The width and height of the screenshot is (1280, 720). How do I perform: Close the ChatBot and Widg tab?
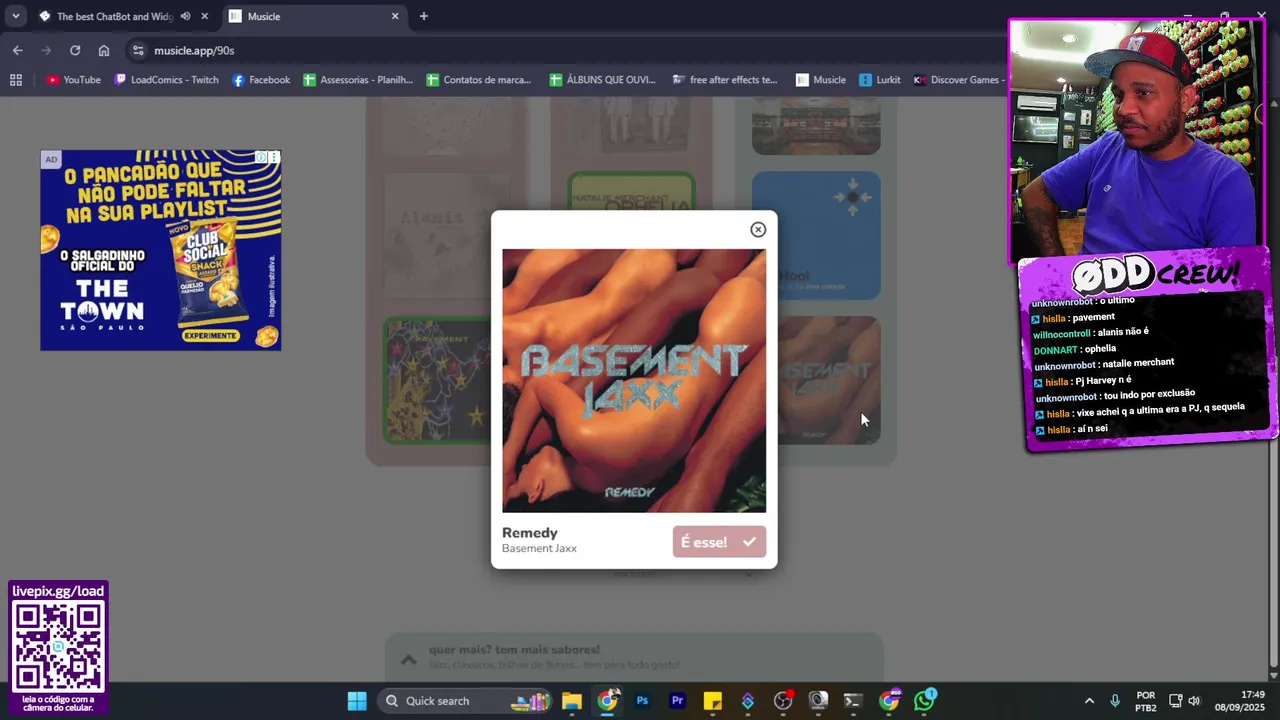(205, 16)
